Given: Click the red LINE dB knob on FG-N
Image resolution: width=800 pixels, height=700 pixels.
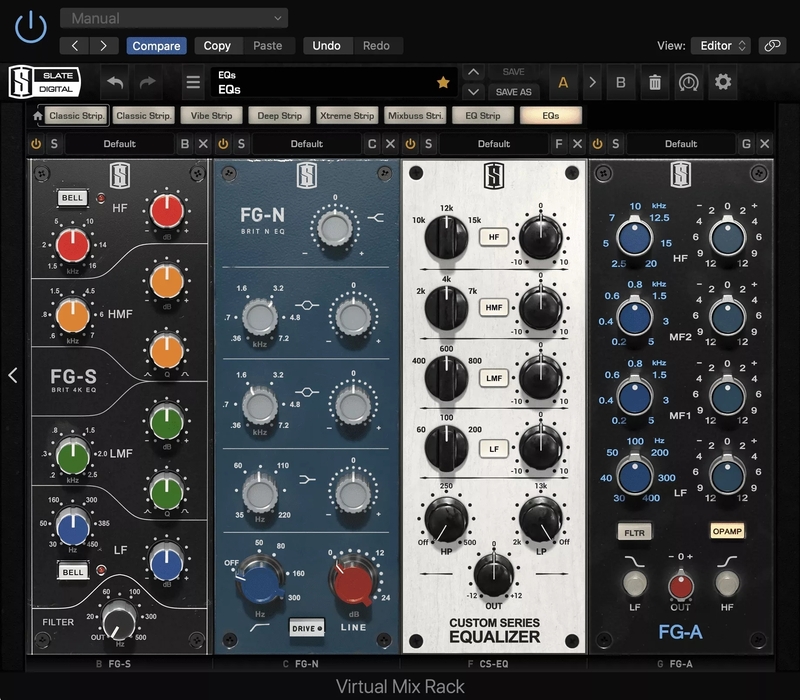Looking at the screenshot, I should [354, 582].
